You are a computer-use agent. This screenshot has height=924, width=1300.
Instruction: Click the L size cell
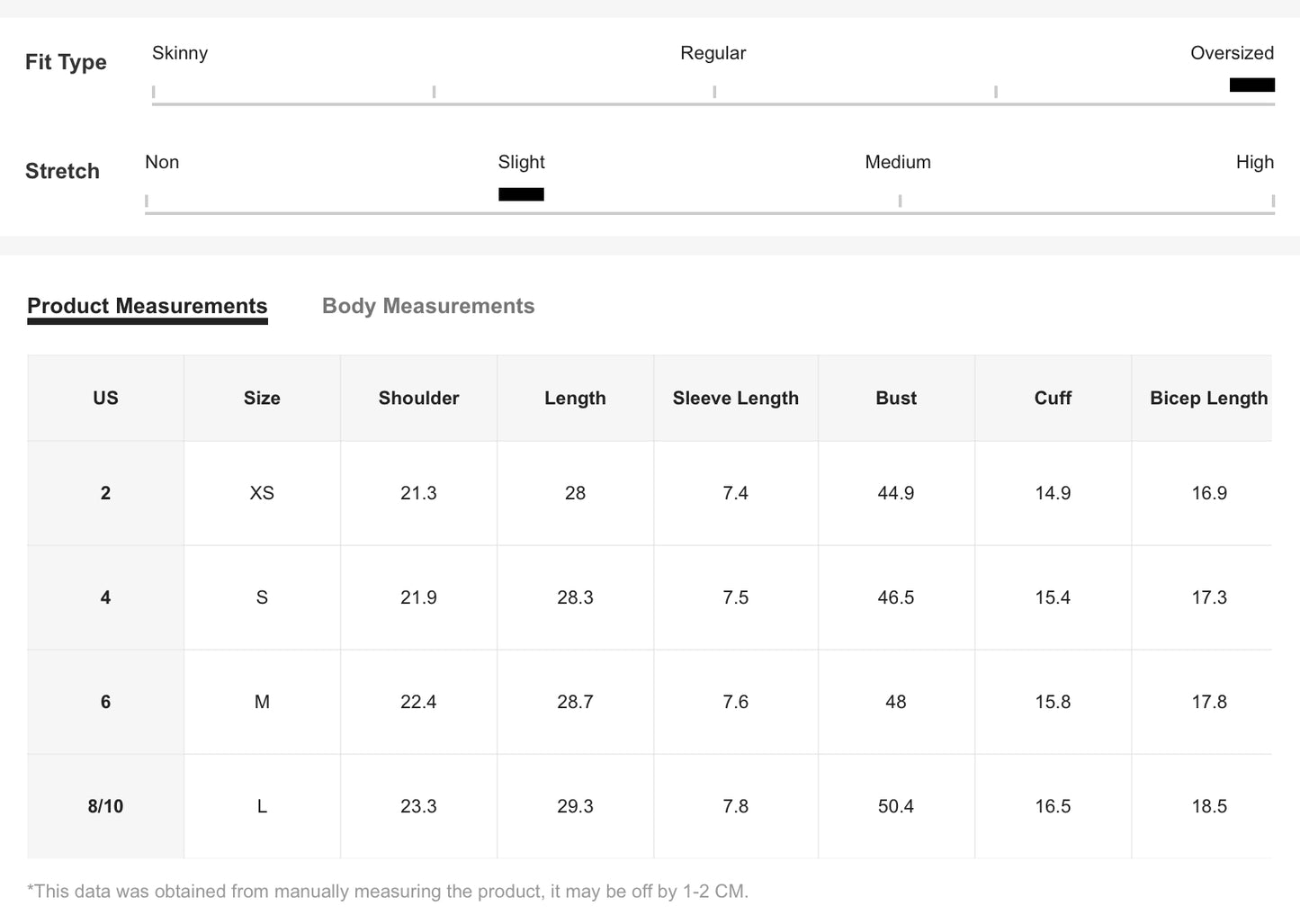pos(262,806)
